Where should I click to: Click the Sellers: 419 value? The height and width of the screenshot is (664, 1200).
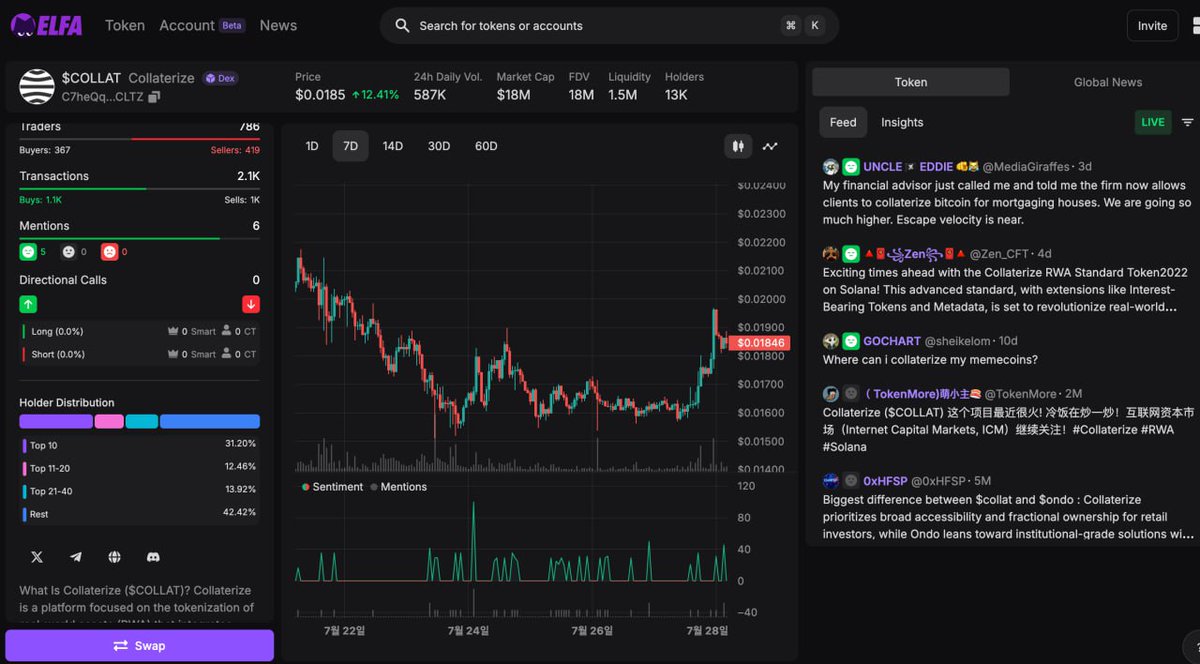[x=235, y=150]
